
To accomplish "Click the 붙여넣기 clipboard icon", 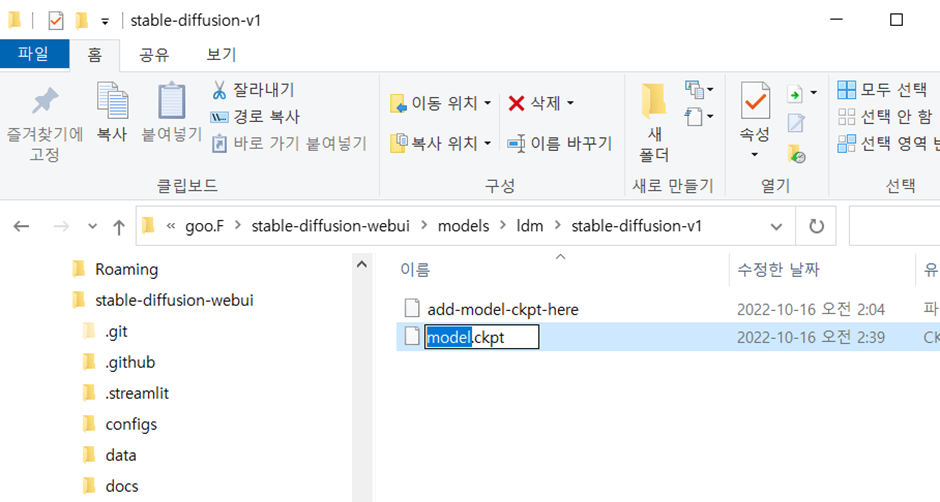I will click(171, 100).
